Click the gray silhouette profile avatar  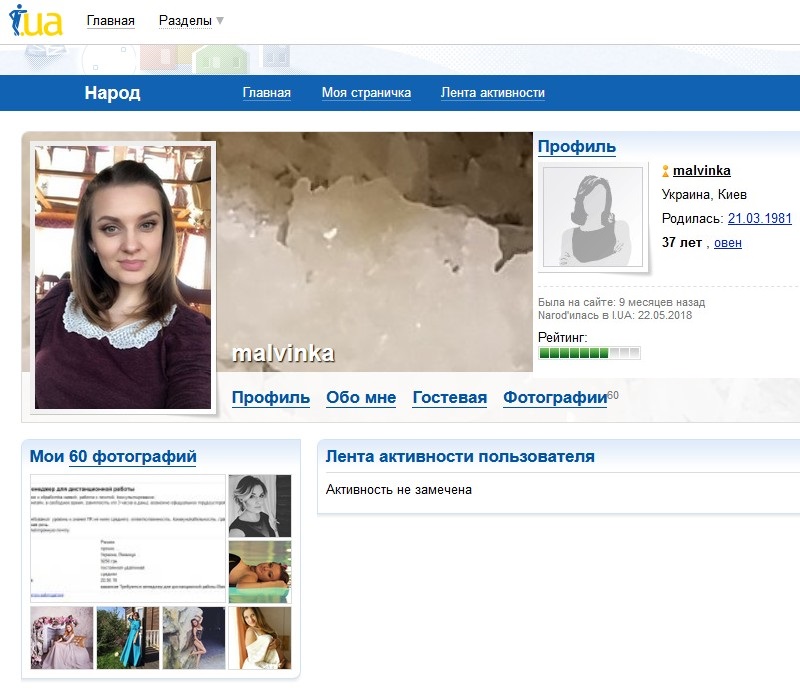(594, 217)
